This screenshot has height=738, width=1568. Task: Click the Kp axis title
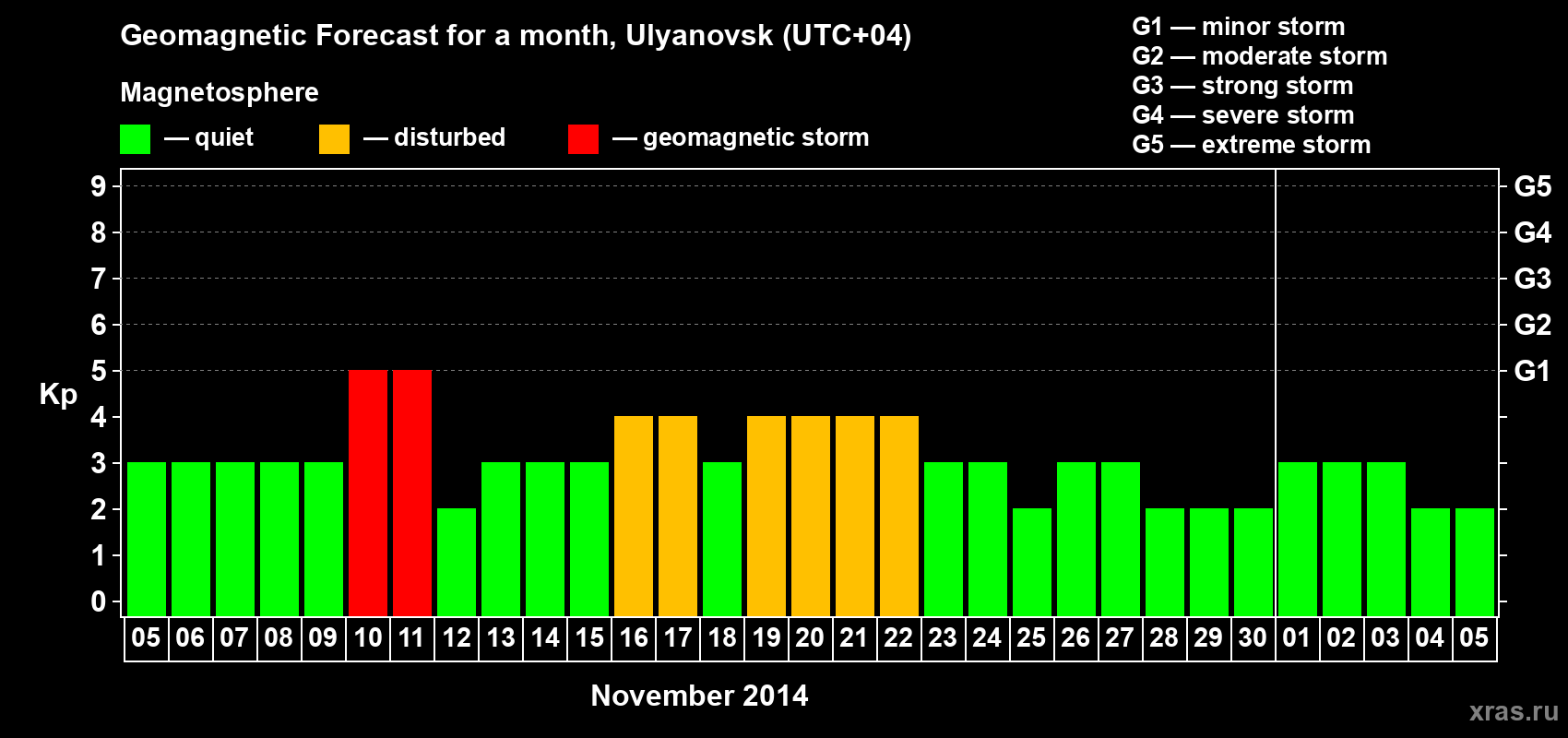tap(58, 395)
